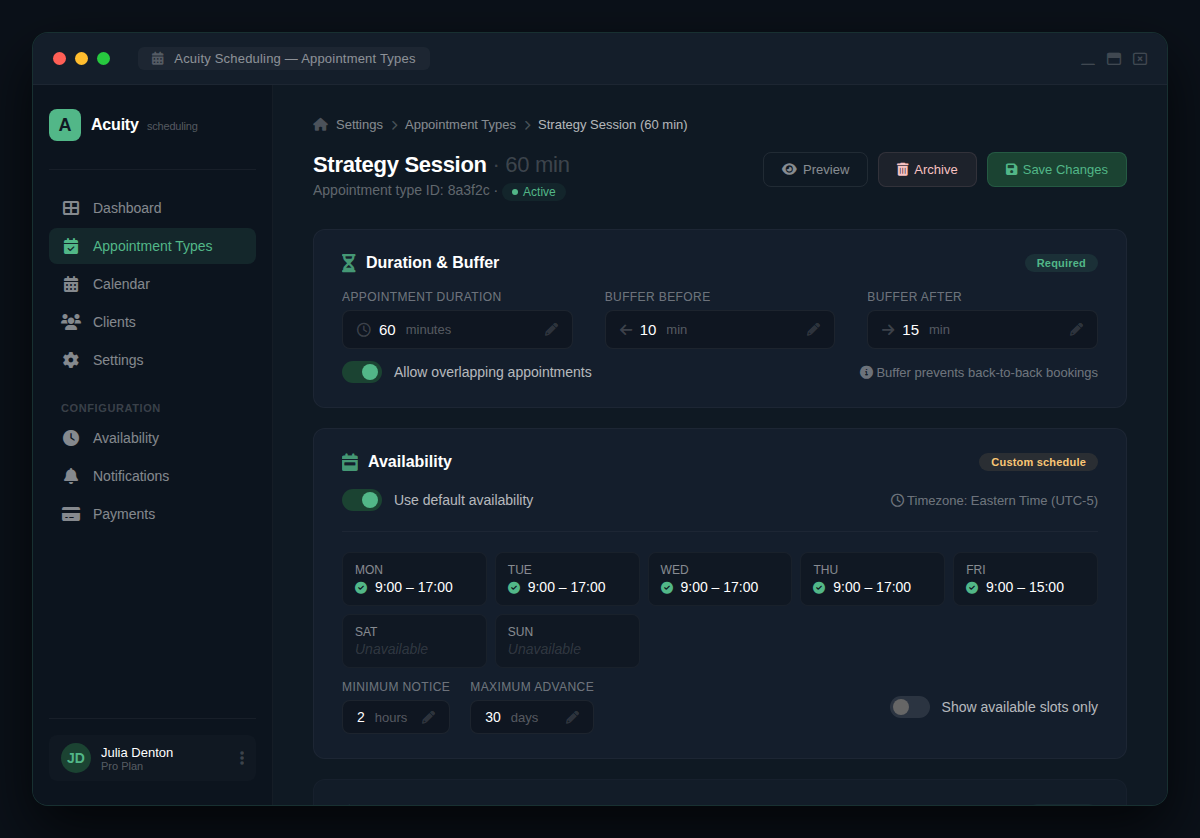Select Appointment Types in sidebar
The image size is (1200, 838).
[152, 246]
